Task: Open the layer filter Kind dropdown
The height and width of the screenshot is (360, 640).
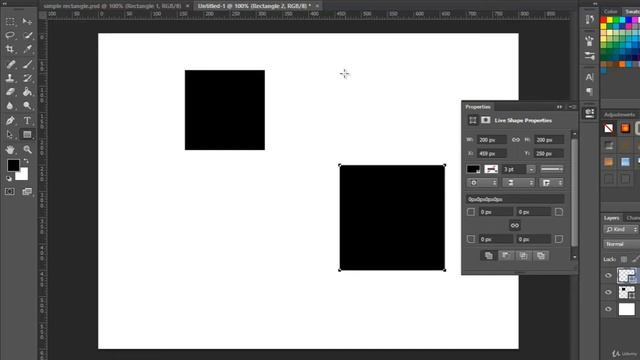Action: [620, 229]
